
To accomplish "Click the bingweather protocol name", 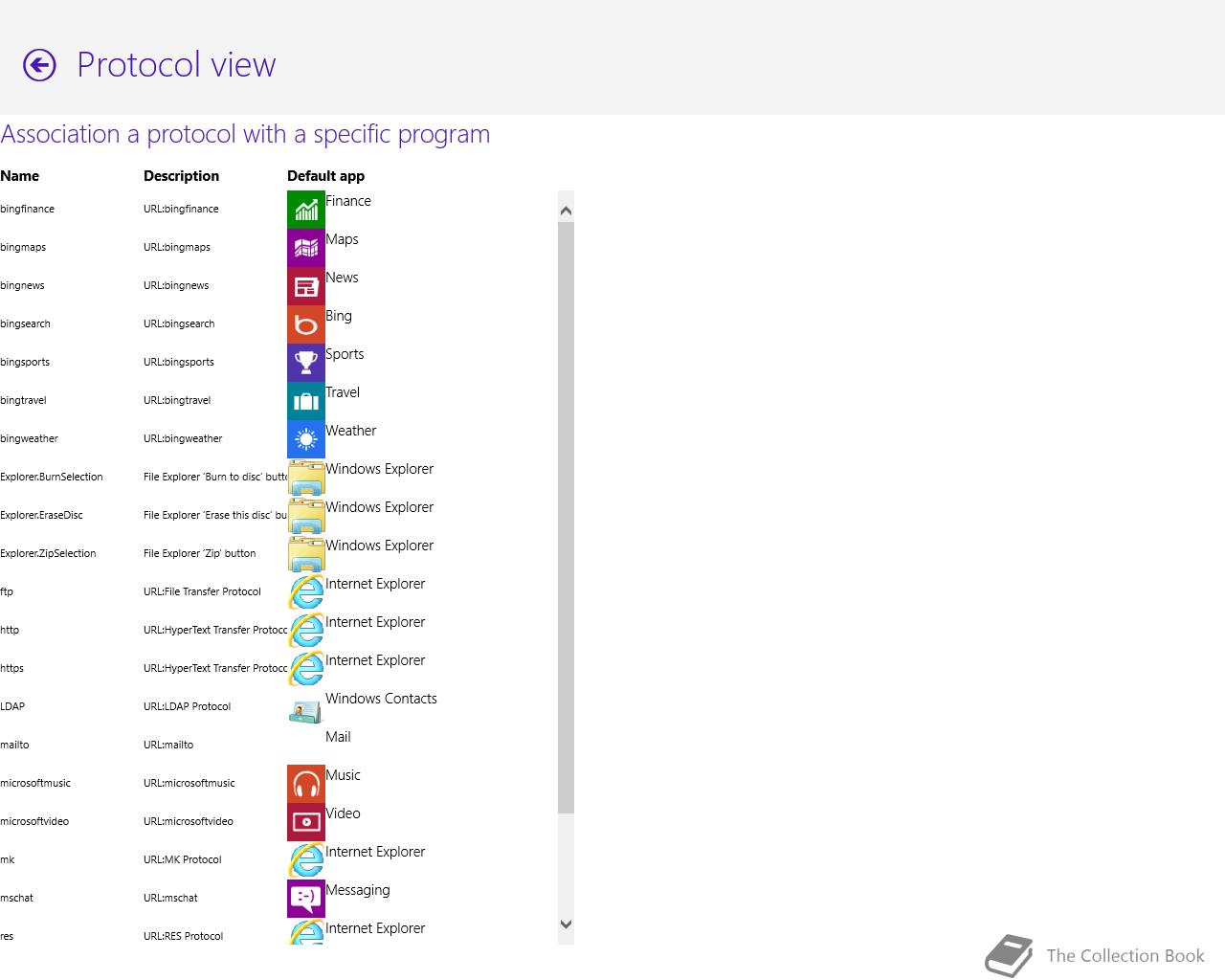I will click(29, 438).
